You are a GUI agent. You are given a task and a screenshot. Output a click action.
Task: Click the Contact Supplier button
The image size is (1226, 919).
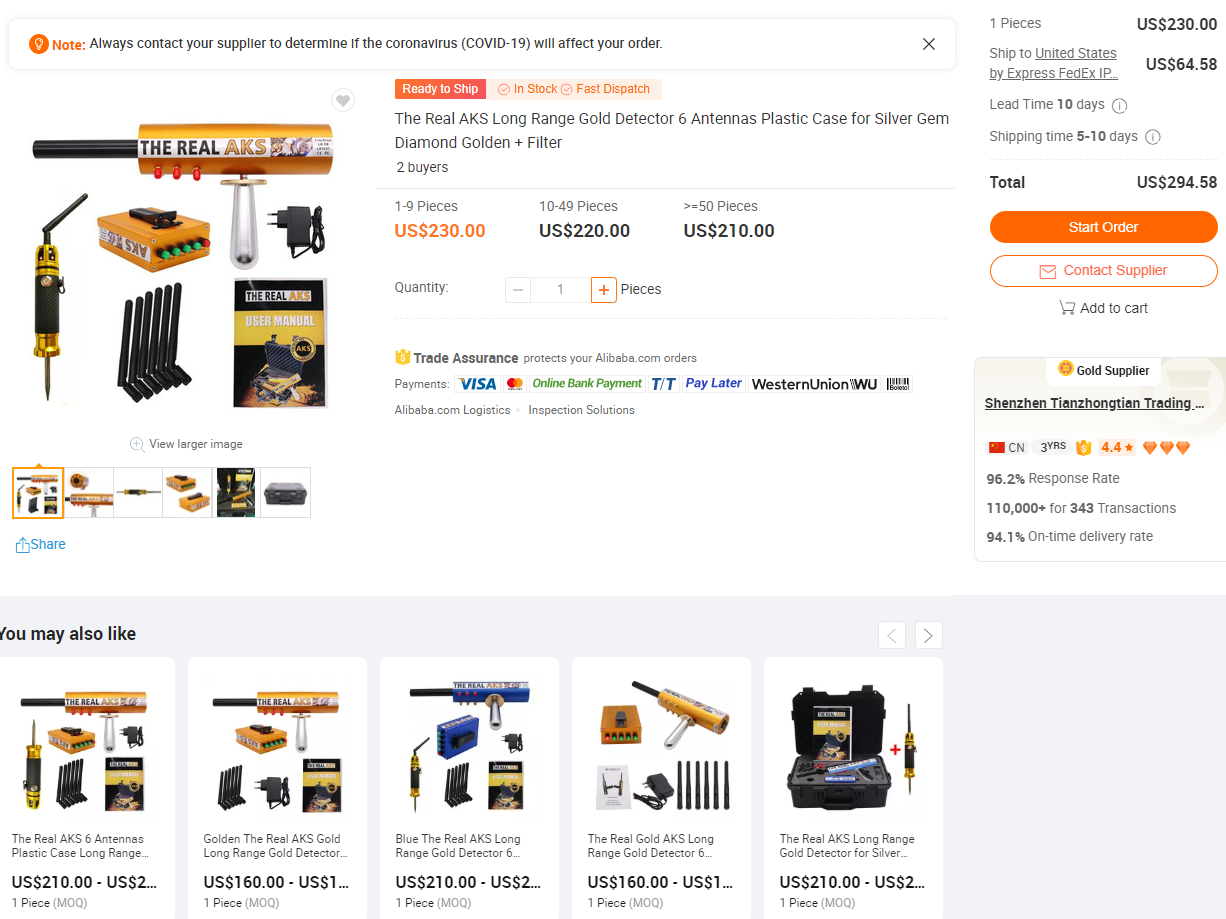1103,271
